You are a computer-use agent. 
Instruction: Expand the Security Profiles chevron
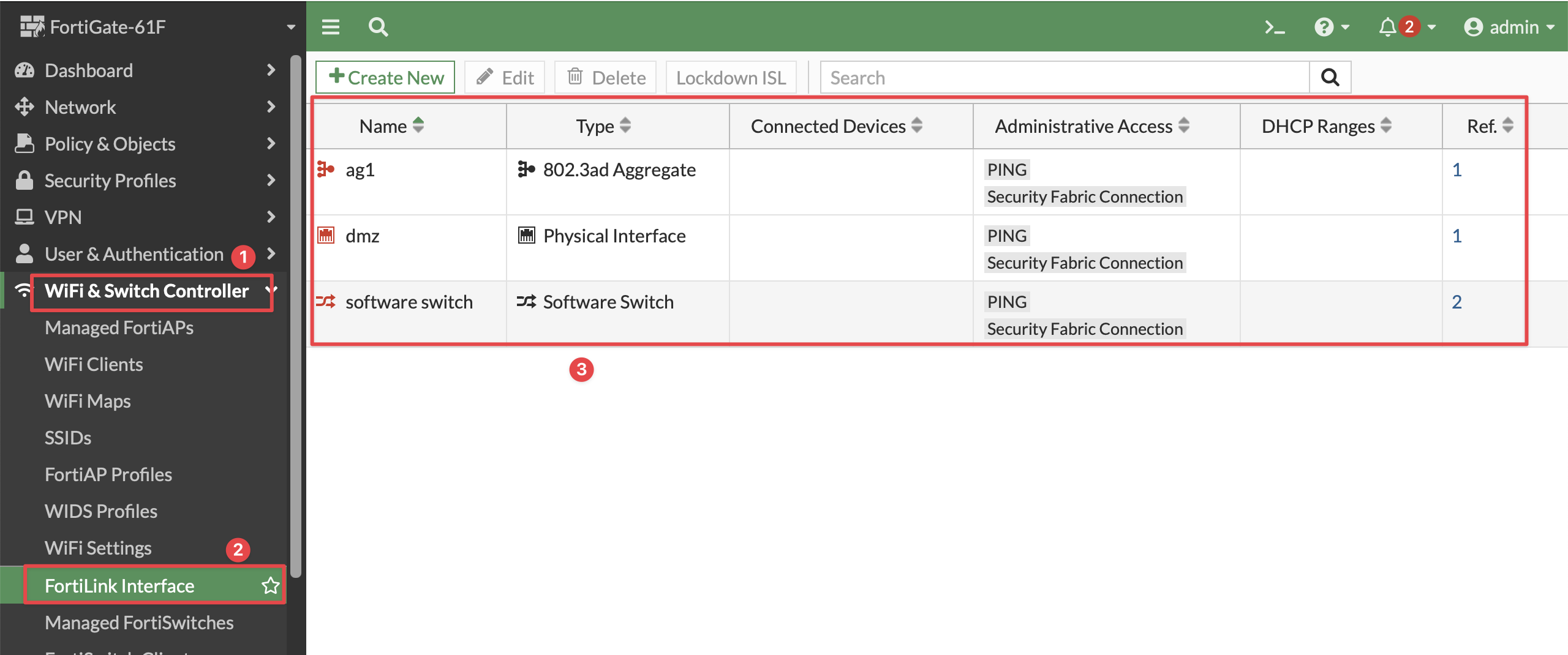271,181
